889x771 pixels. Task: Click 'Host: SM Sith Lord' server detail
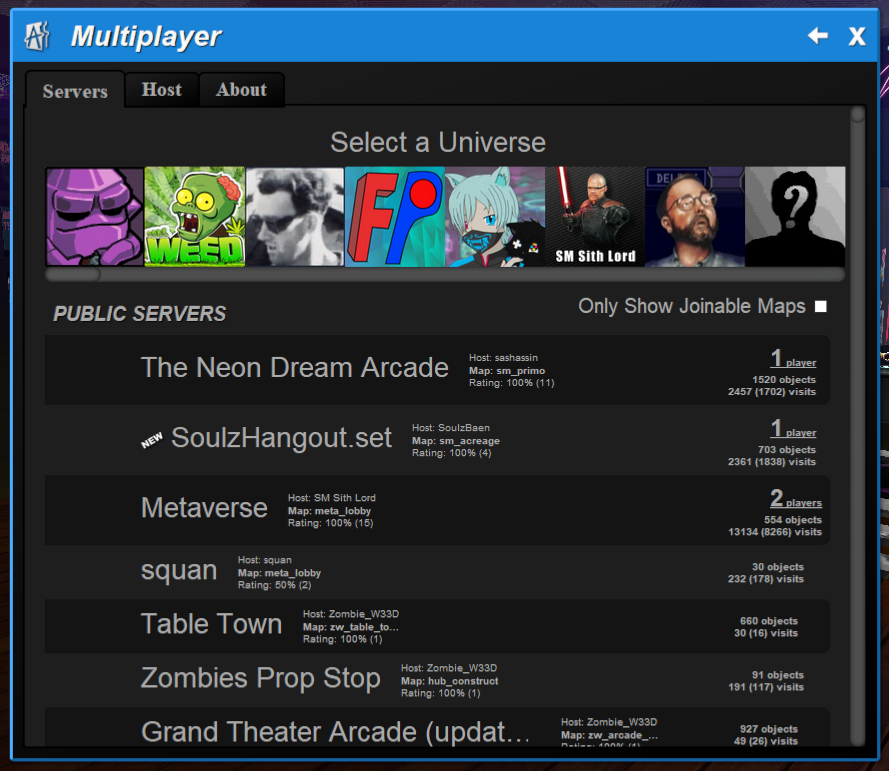[332, 498]
